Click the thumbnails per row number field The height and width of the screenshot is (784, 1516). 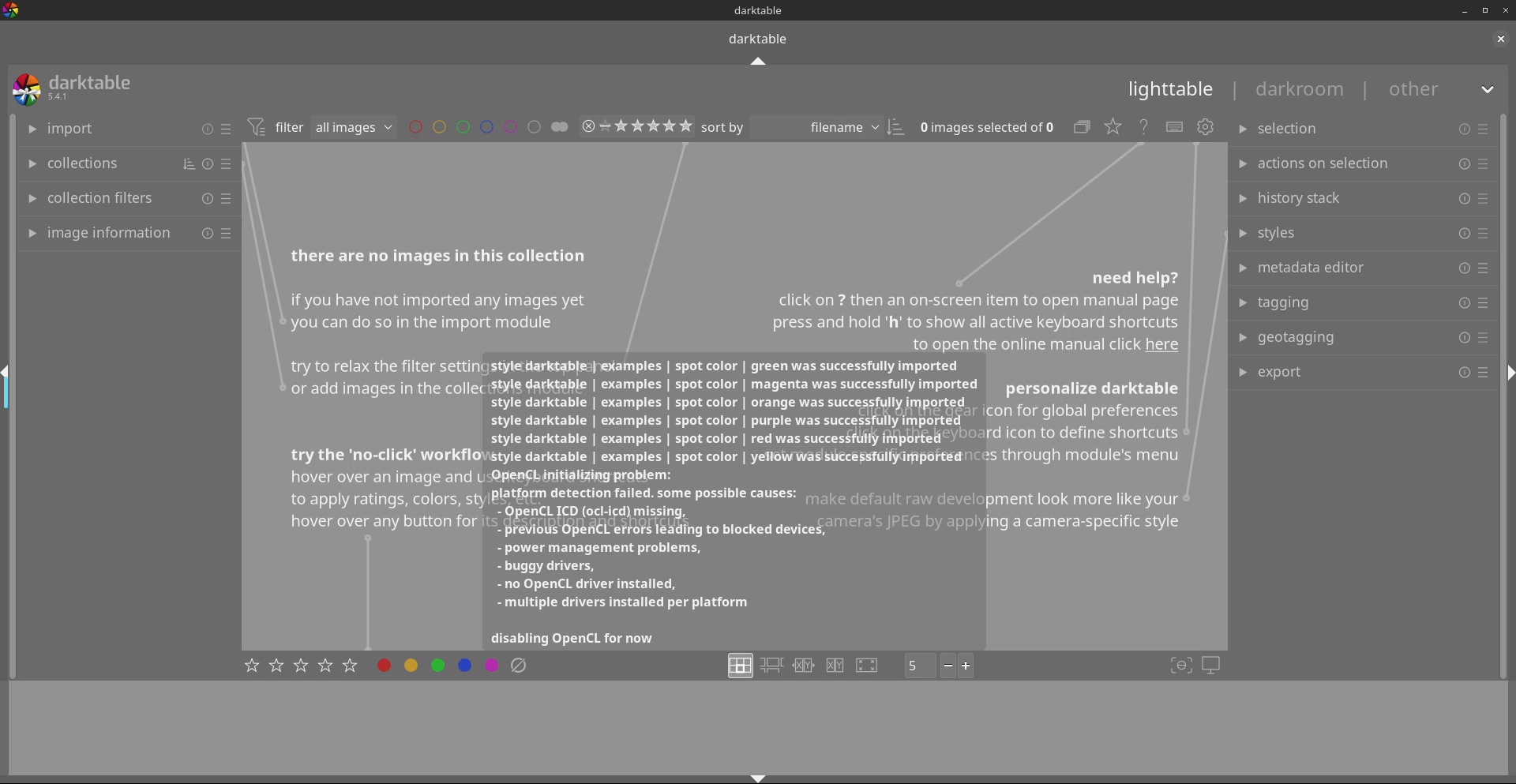click(920, 666)
